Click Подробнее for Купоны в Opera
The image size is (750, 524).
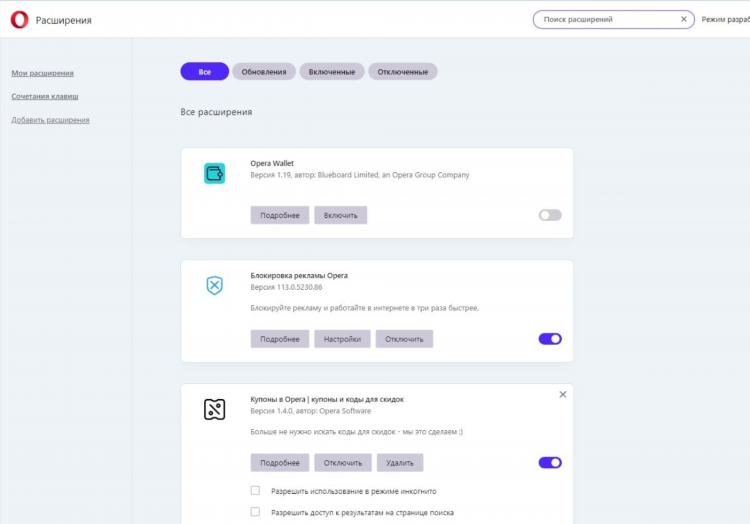coord(280,463)
